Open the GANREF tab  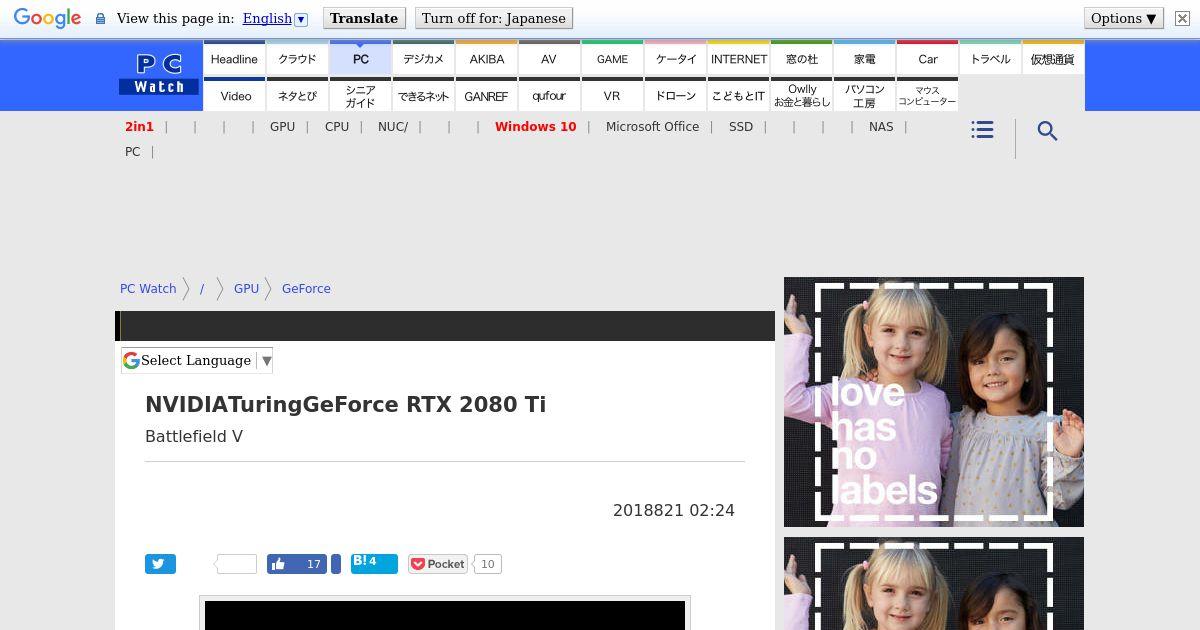point(486,95)
